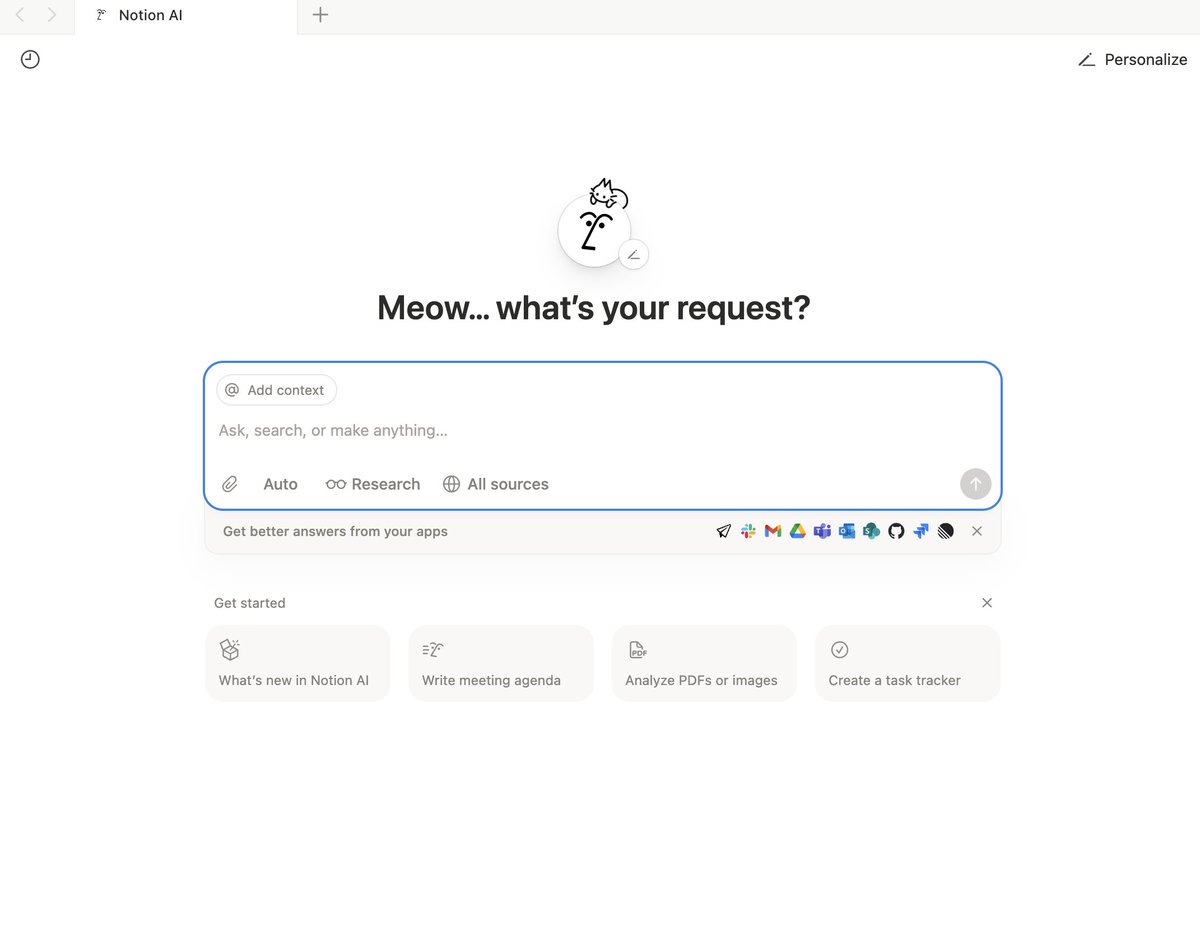This screenshot has width=1200, height=950.
Task: Go back with the left arrow
Action: click(x=20, y=15)
